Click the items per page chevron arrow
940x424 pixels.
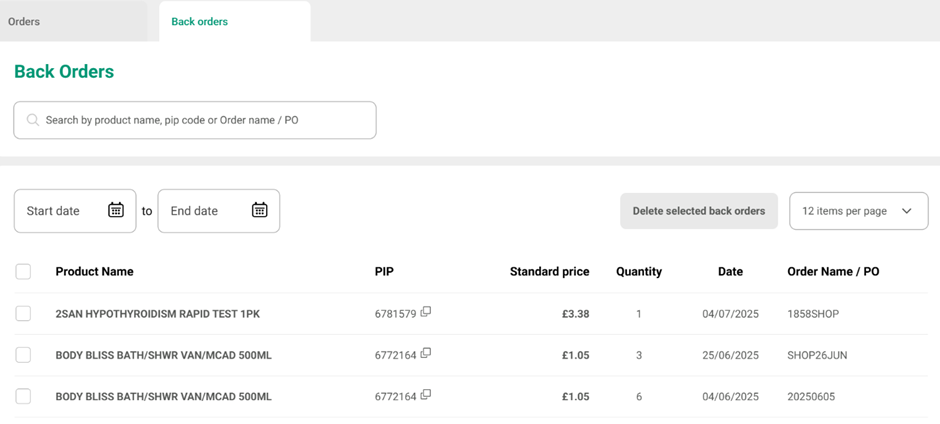(x=907, y=211)
